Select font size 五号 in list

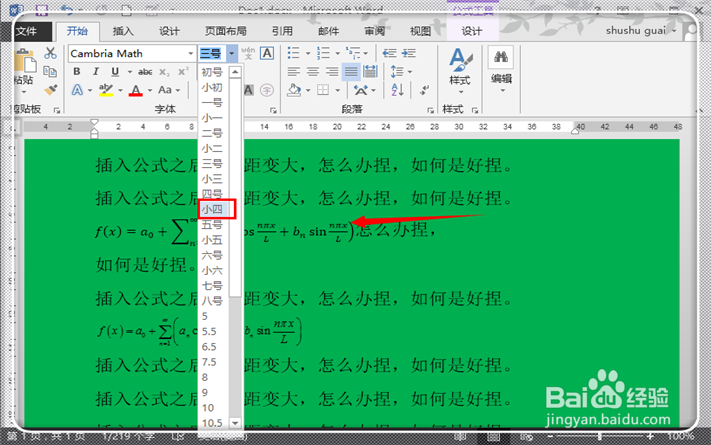pyautogui.click(x=213, y=225)
